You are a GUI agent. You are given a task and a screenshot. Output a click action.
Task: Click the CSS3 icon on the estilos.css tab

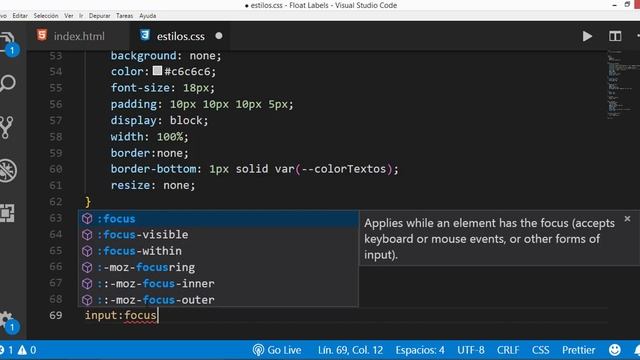(x=144, y=35)
